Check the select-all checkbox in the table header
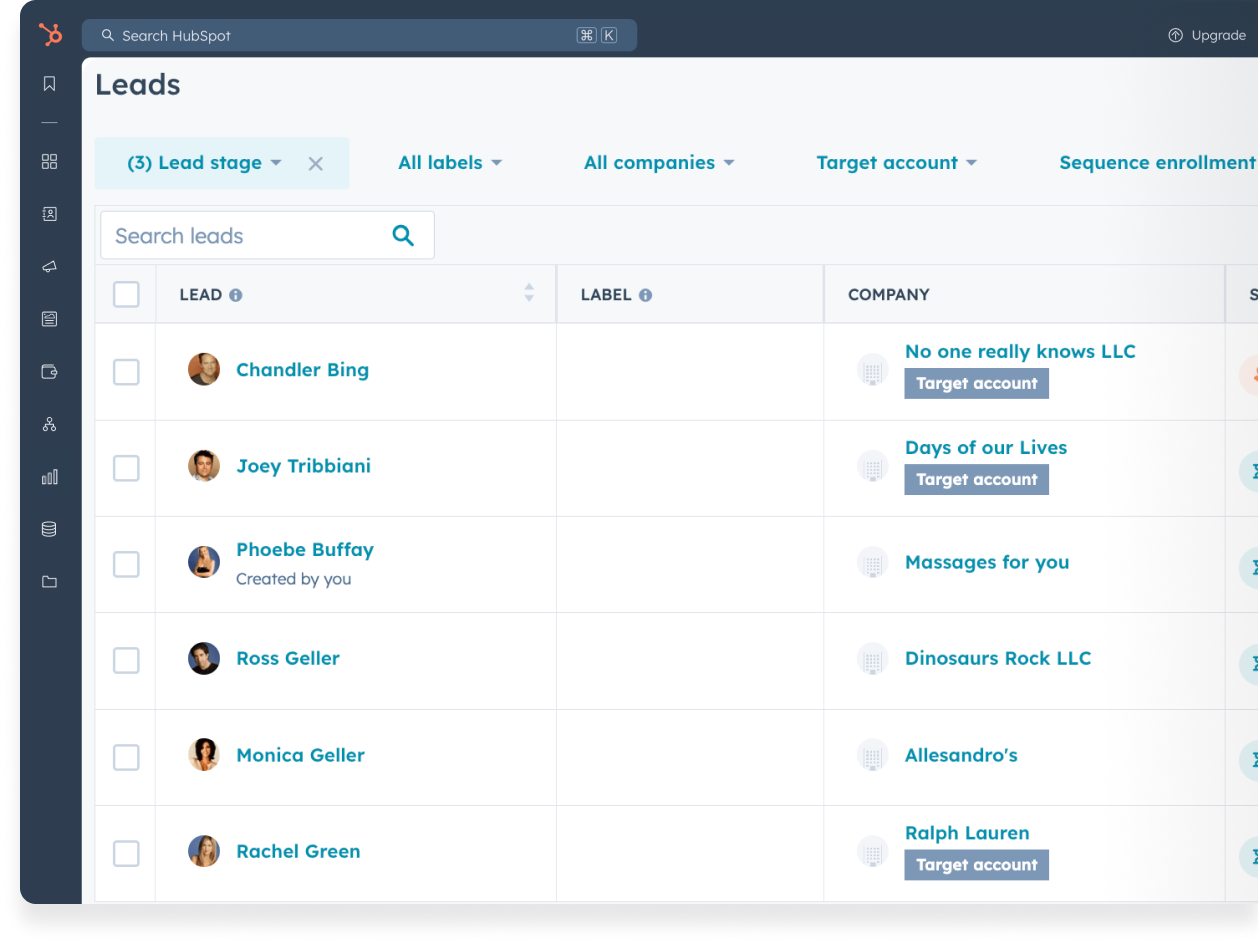The image size is (1258, 944). 125,294
